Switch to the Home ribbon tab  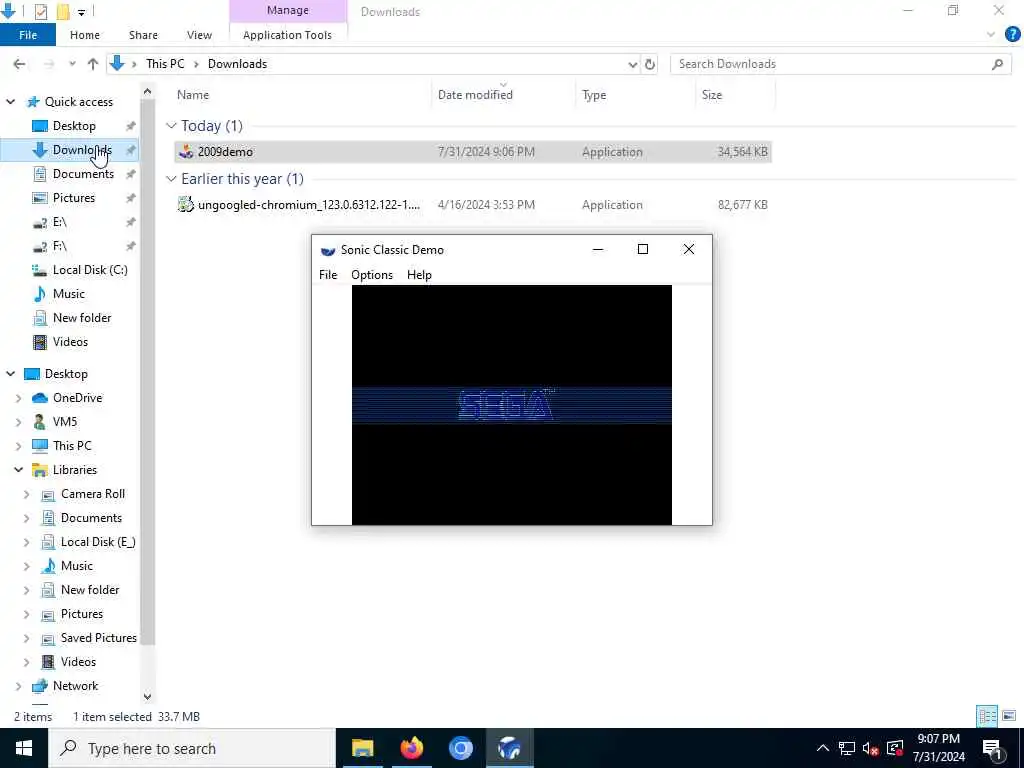click(x=85, y=35)
